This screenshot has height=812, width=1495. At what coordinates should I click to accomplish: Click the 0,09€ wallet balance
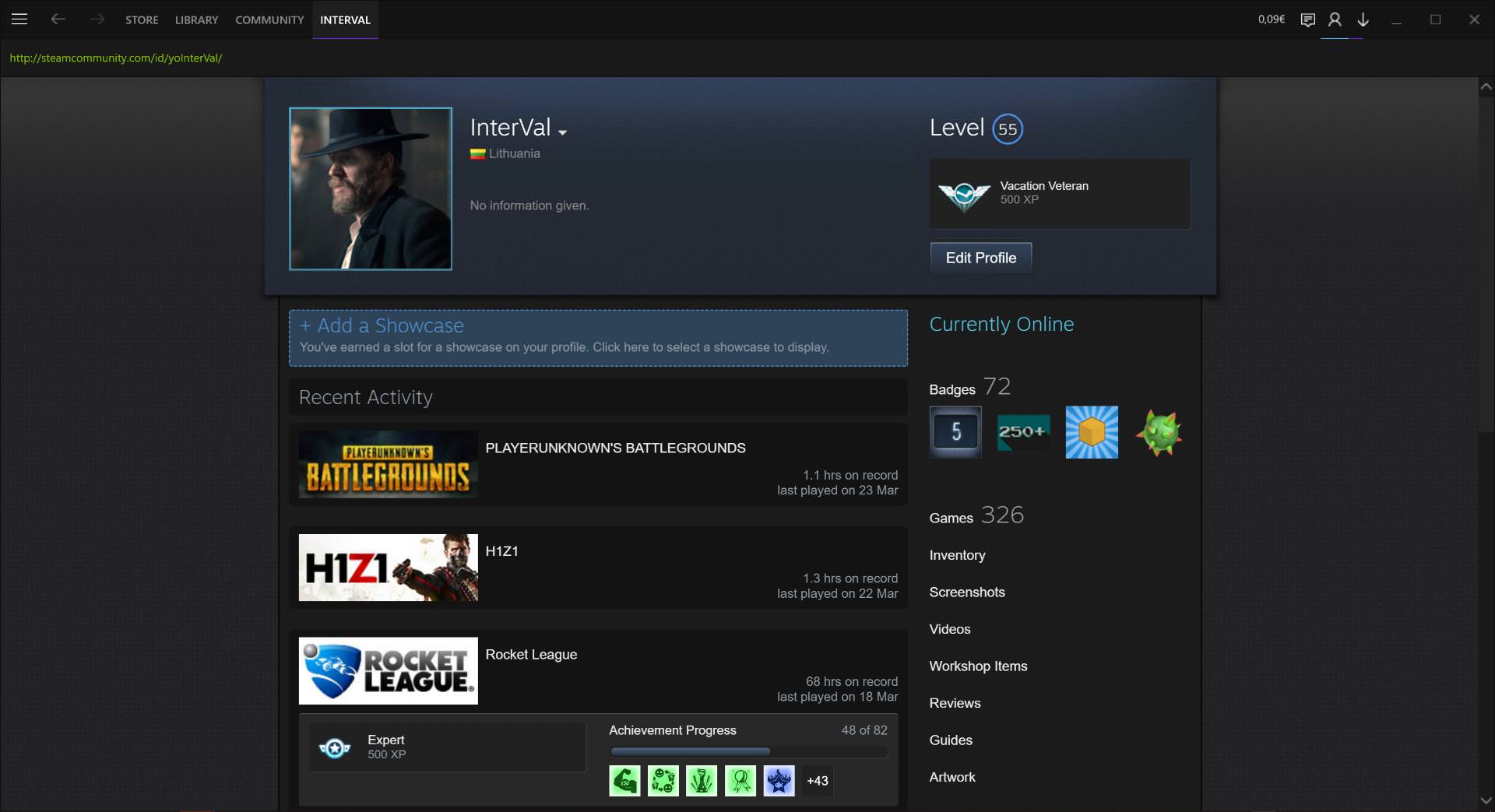tap(1272, 19)
